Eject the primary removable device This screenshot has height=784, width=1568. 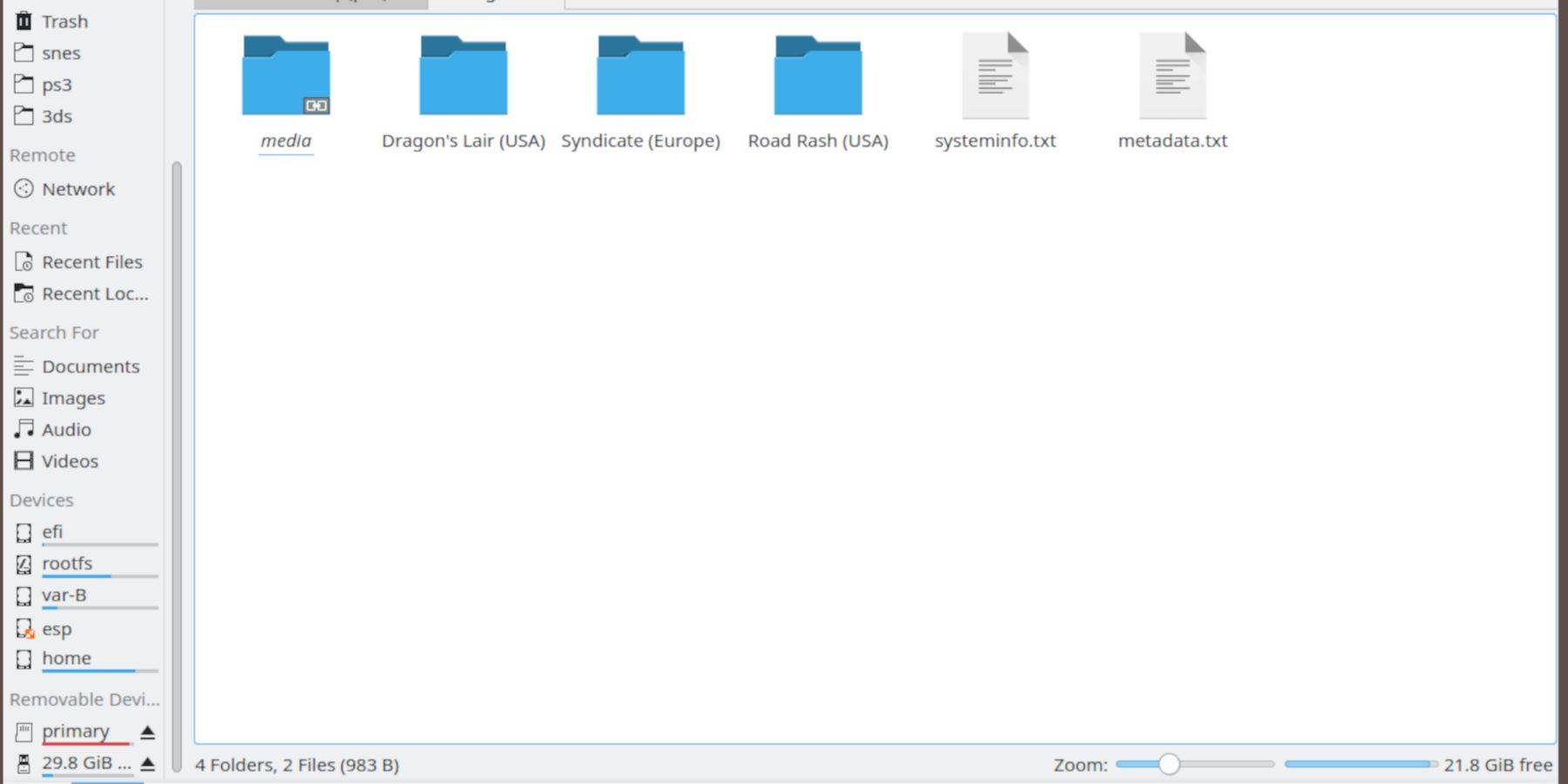147,732
